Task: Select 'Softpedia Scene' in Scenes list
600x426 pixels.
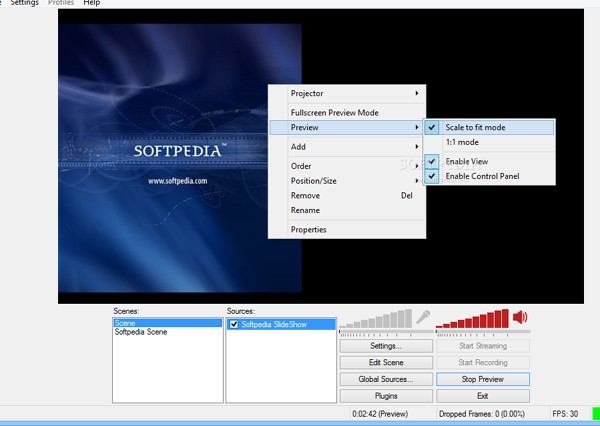Action: [168, 332]
